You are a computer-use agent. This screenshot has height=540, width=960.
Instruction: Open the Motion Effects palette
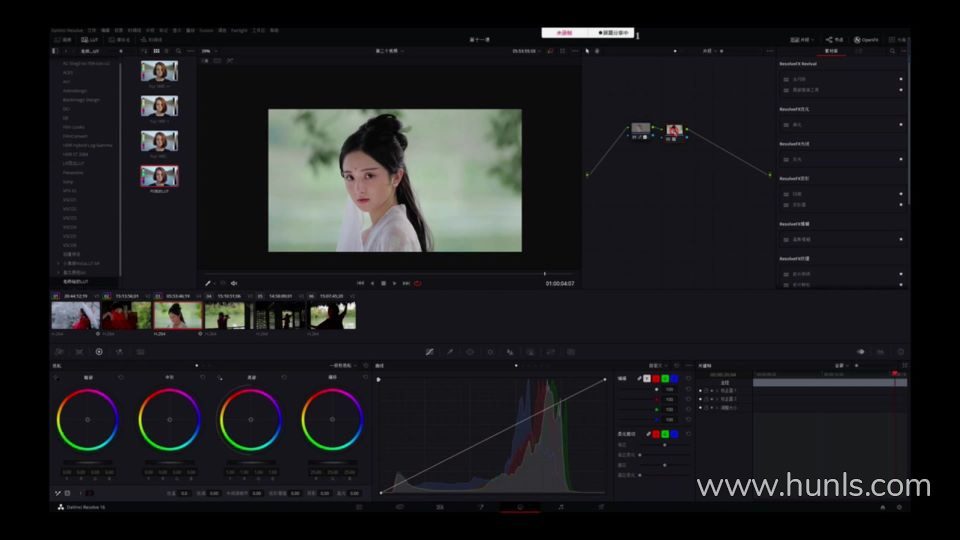140,352
